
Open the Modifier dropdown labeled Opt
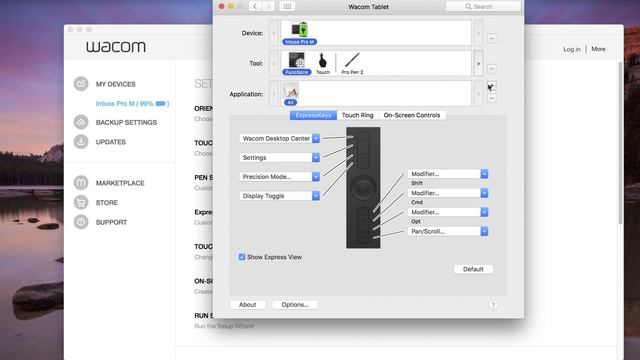[448, 212]
